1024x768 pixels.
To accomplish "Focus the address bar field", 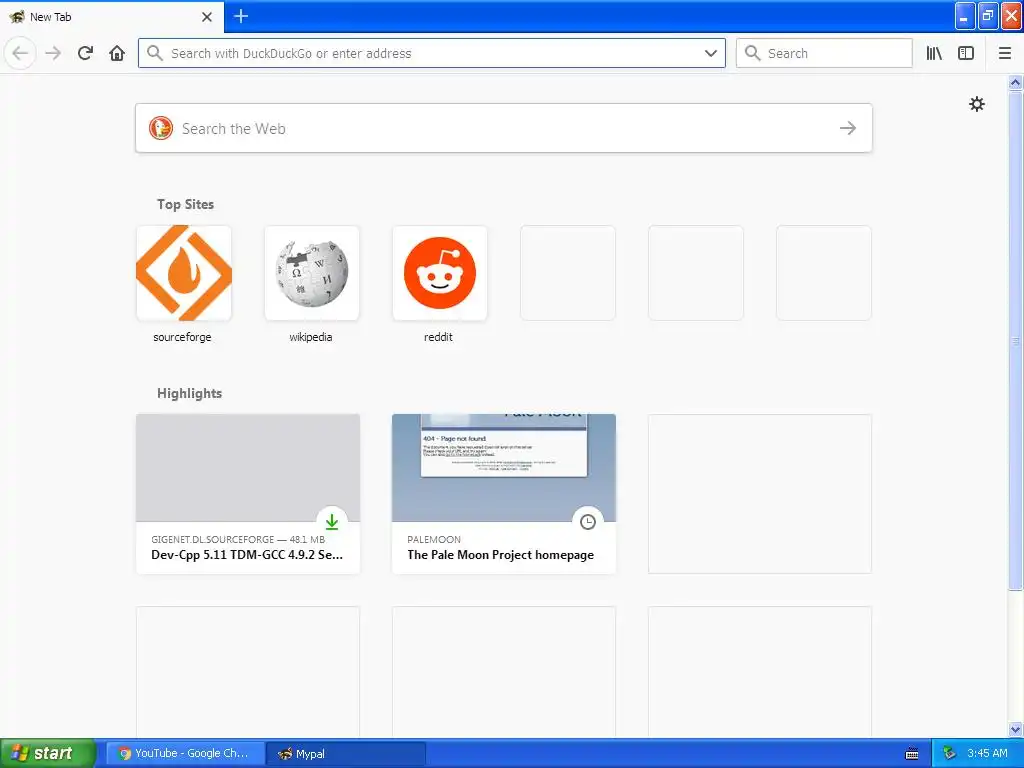I will pyautogui.click(x=431, y=53).
